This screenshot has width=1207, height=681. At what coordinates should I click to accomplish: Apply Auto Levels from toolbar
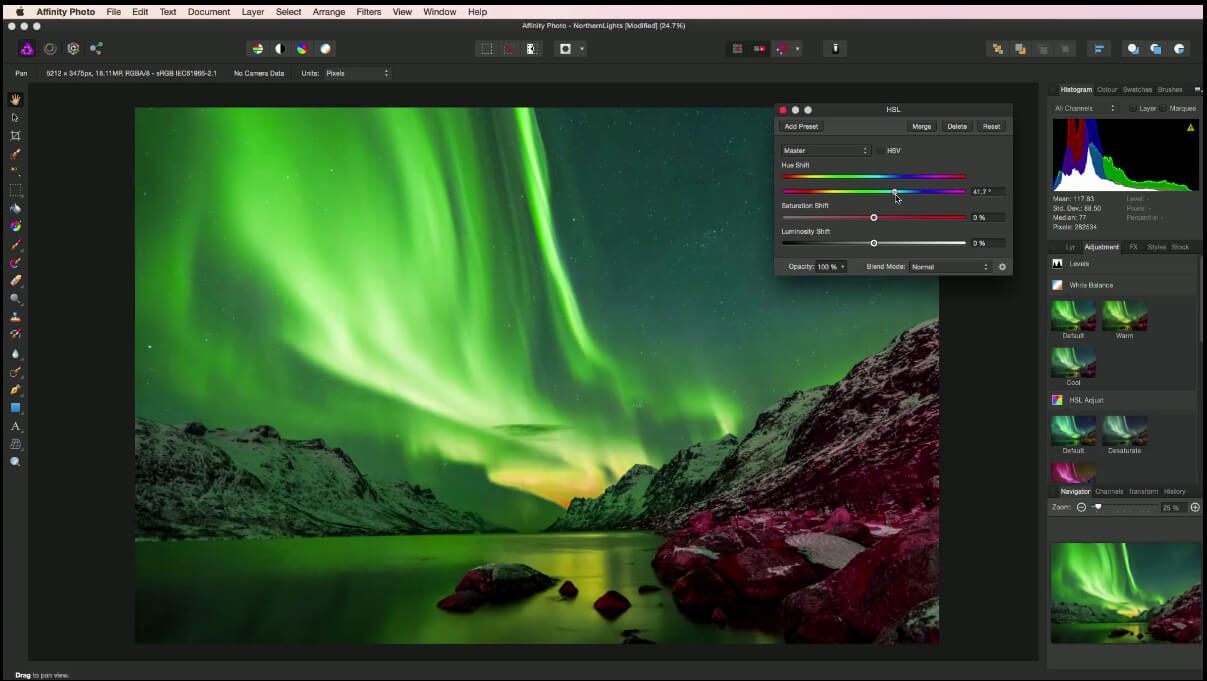point(257,48)
